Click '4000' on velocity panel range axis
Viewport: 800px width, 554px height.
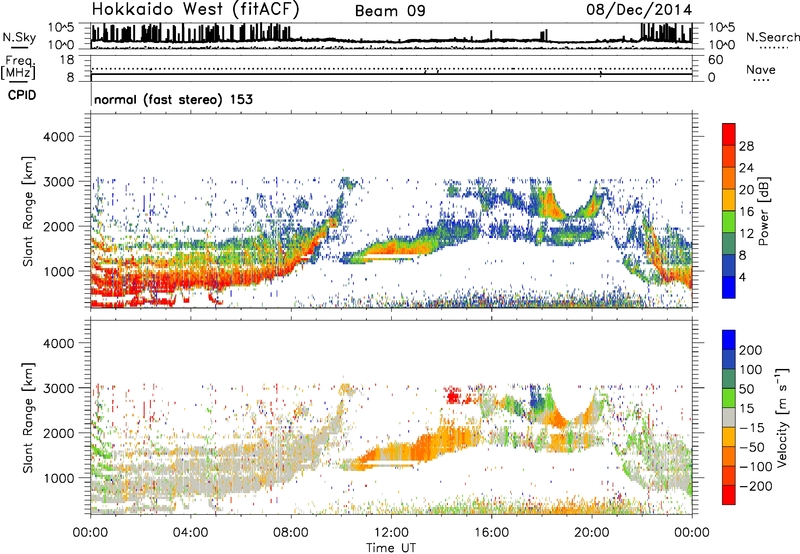pos(59,343)
